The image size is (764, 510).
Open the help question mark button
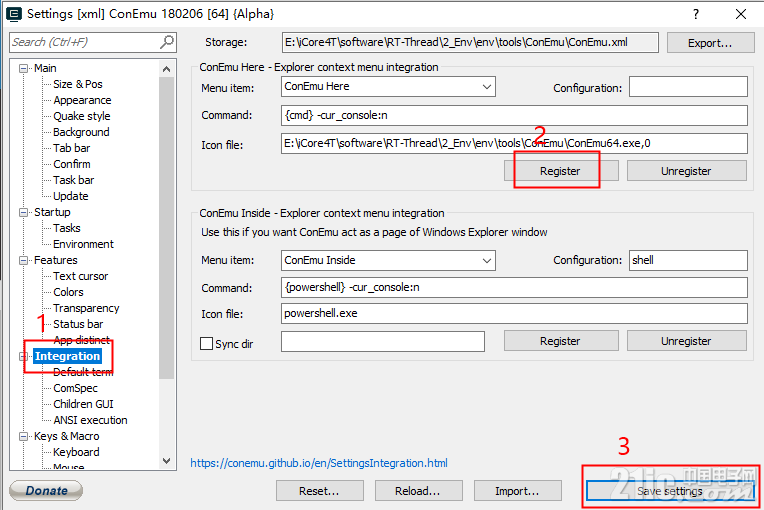pos(696,14)
